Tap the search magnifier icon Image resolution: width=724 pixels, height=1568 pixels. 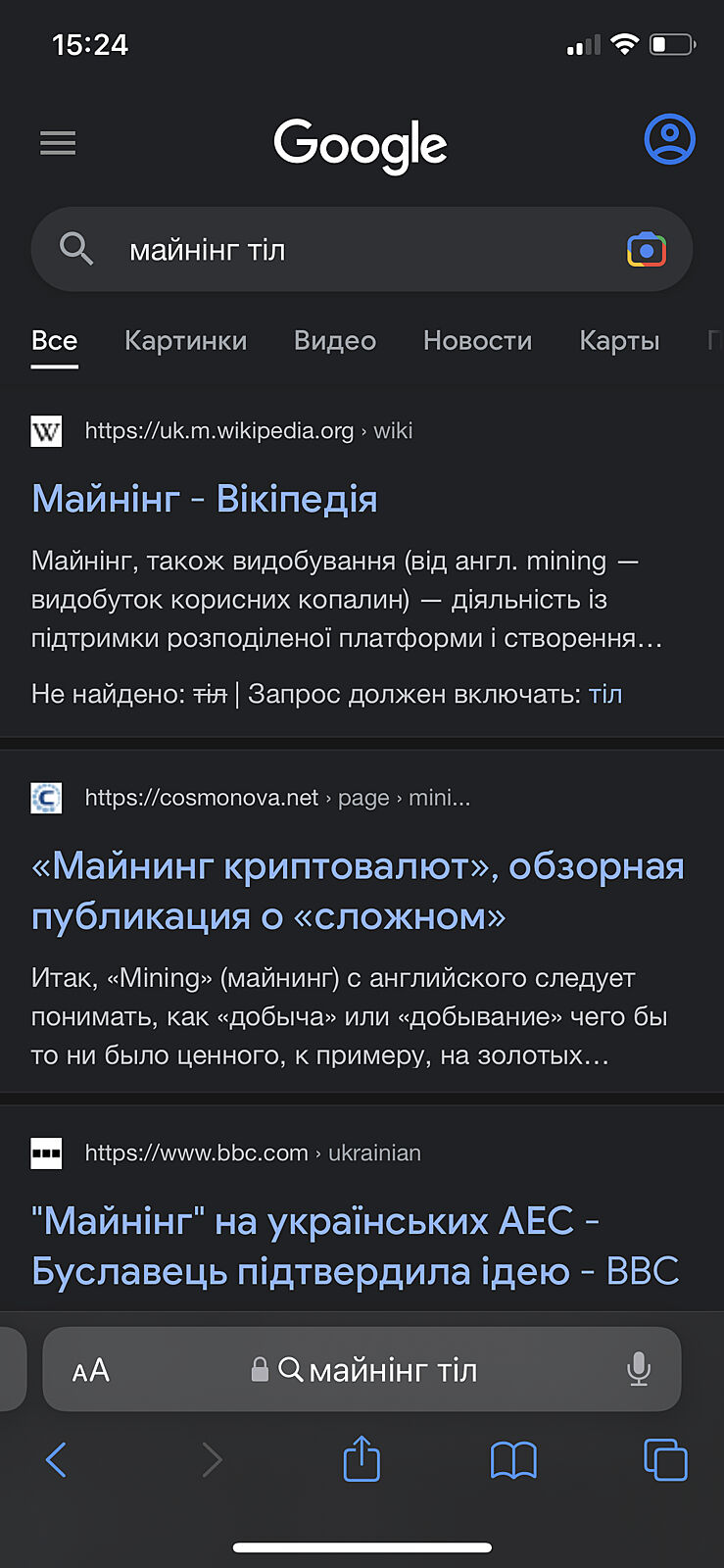[x=76, y=249]
